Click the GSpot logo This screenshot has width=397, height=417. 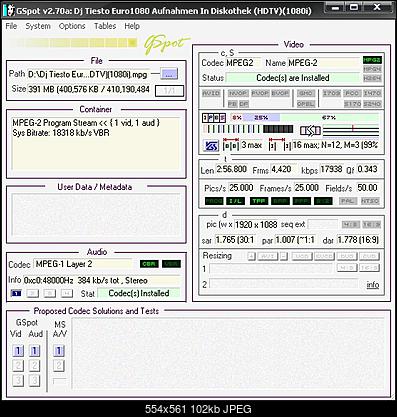point(166,44)
